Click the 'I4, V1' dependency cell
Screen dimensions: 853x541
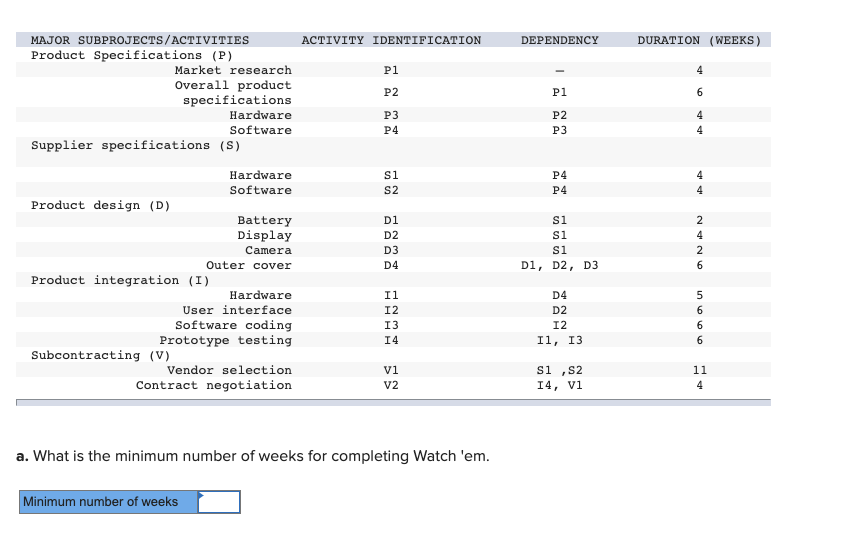click(x=559, y=385)
